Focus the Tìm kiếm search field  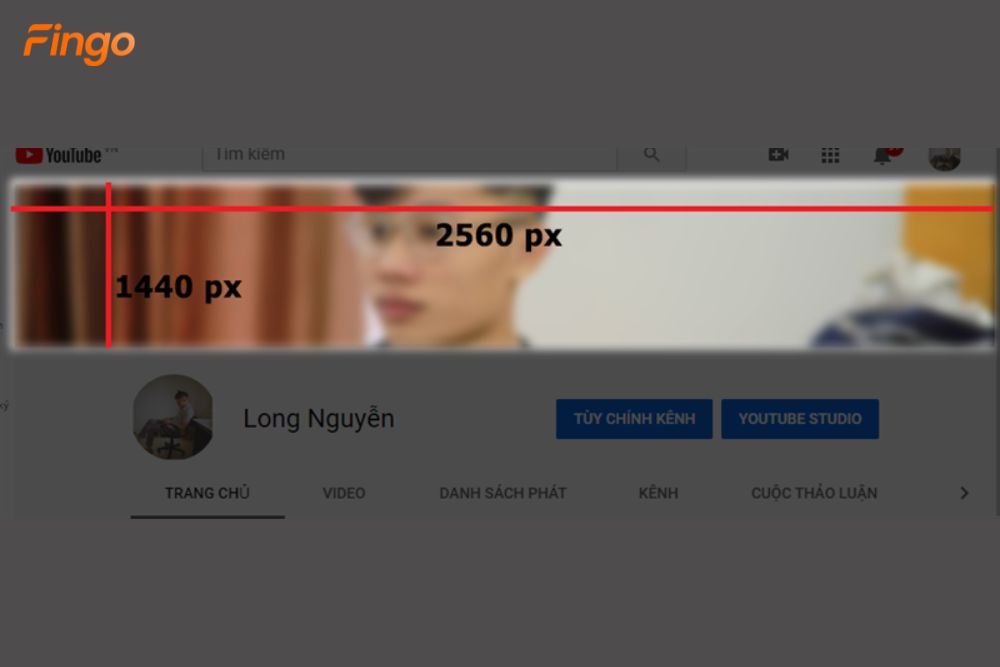pos(409,158)
